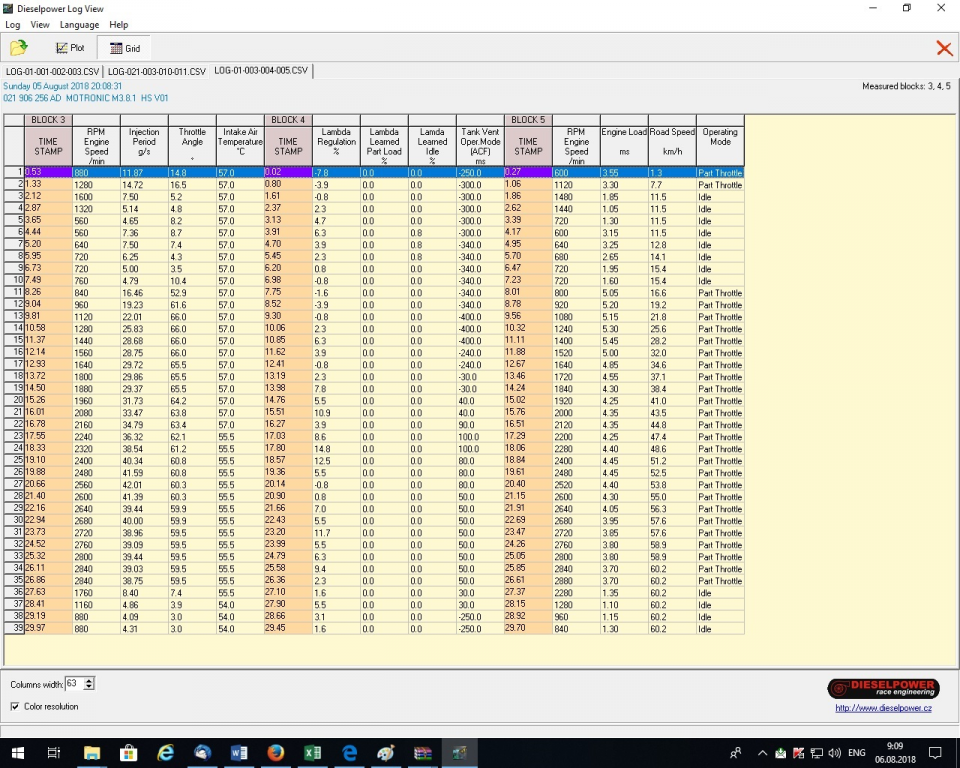Click the open log file folder icon
Viewport: 960px width, 768px height.
pyautogui.click(x=19, y=47)
